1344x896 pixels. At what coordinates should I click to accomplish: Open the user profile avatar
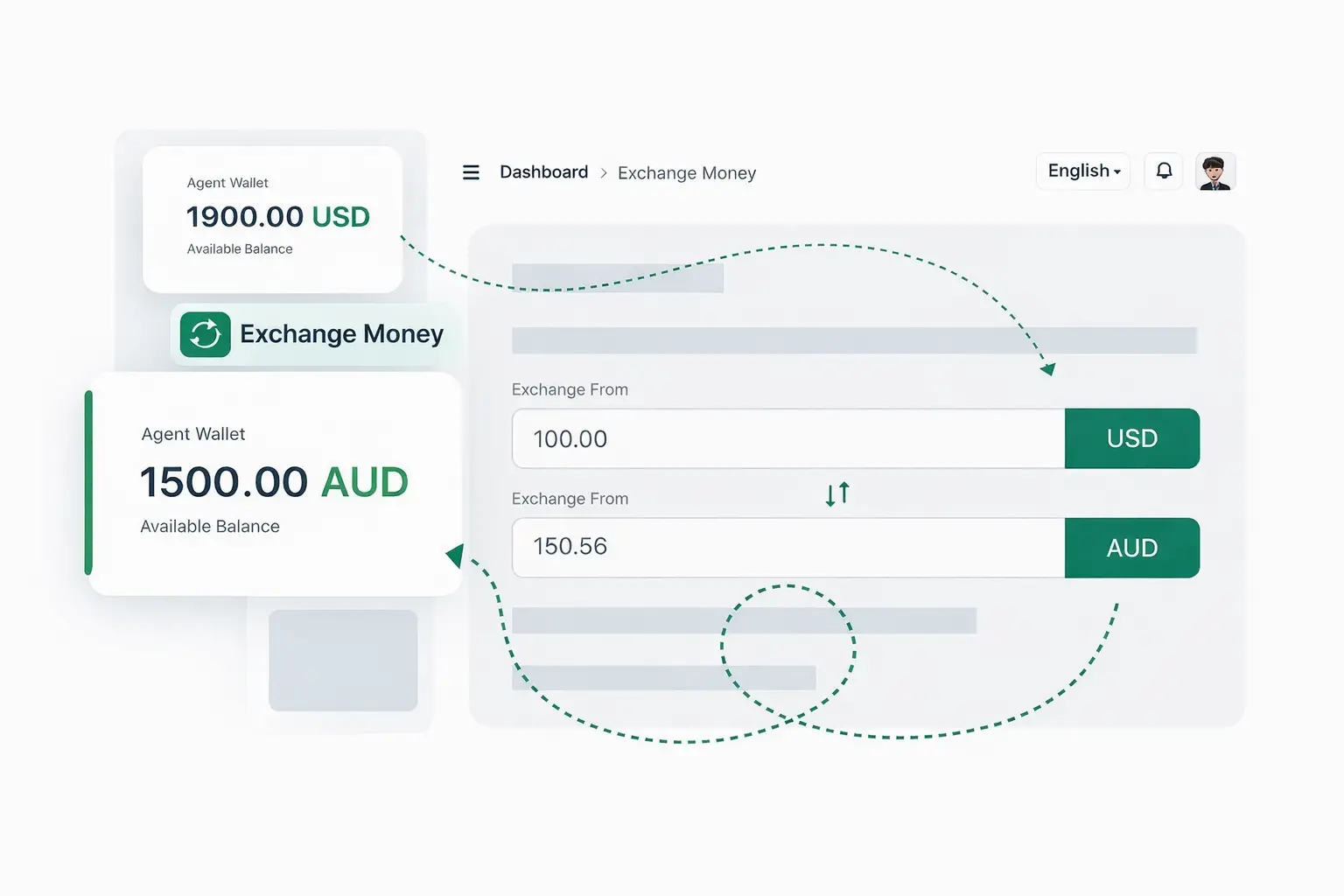(1214, 172)
